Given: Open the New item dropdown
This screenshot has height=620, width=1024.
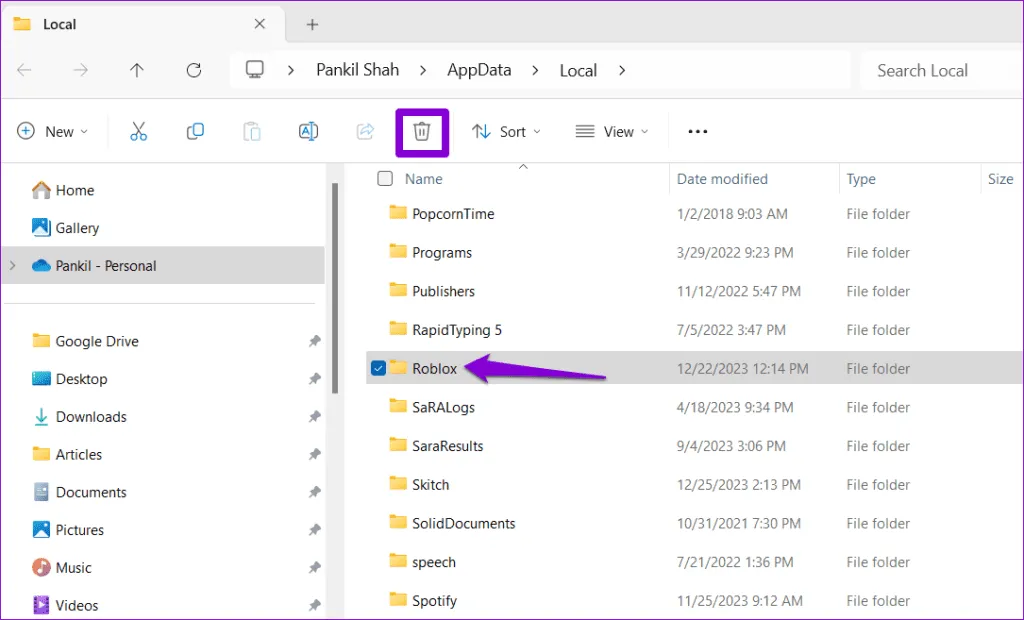Looking at the screenshot, I should click(53, 132).
